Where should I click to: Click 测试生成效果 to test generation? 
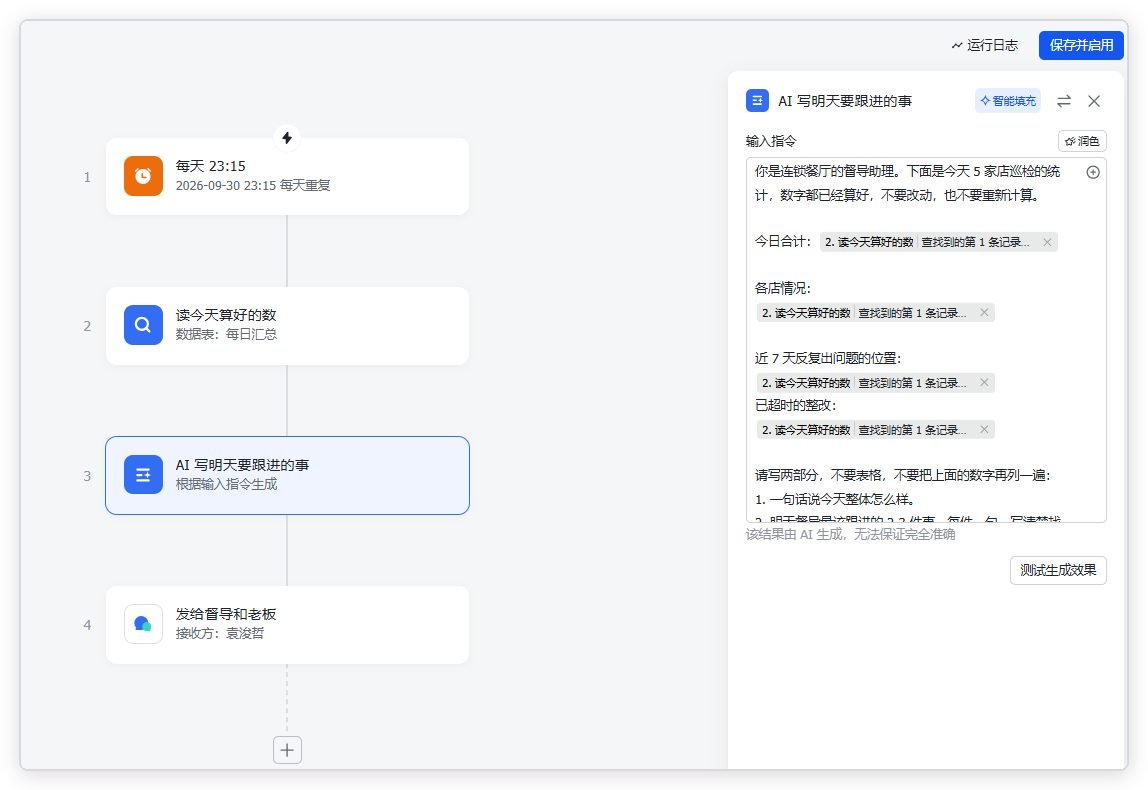[x=1058, y=570]
